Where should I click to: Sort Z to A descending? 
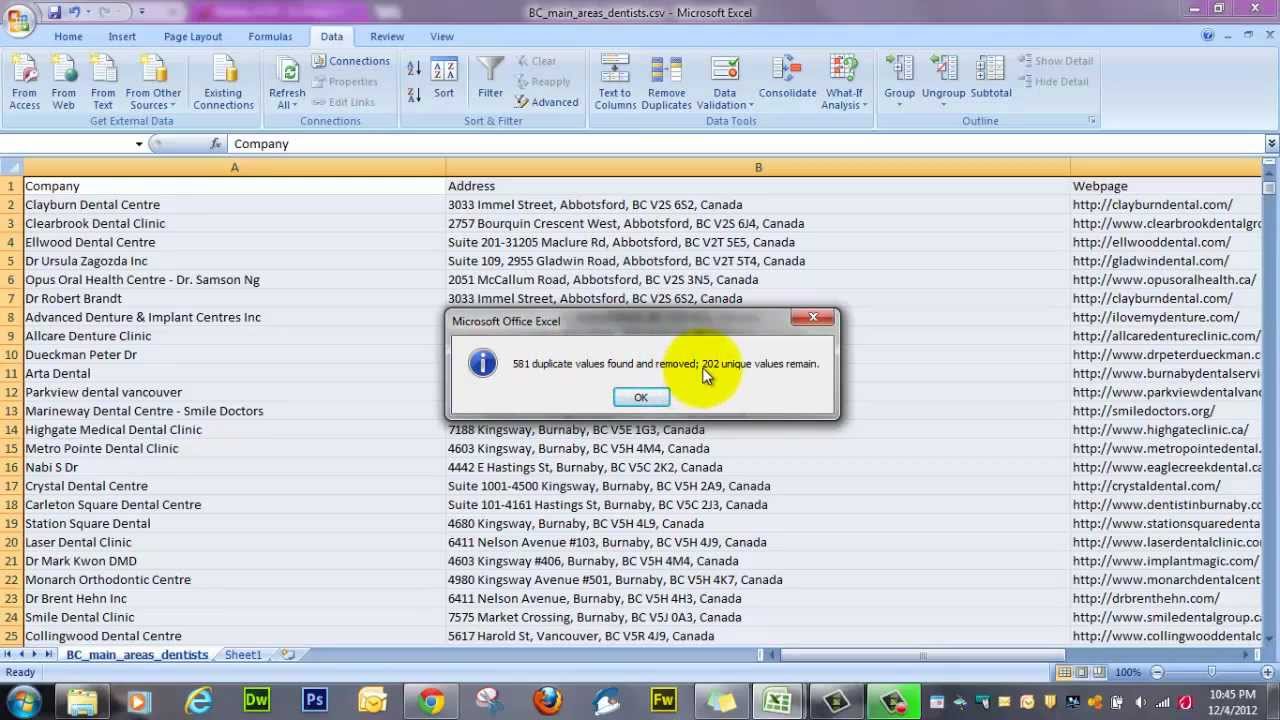pos(414,95)
